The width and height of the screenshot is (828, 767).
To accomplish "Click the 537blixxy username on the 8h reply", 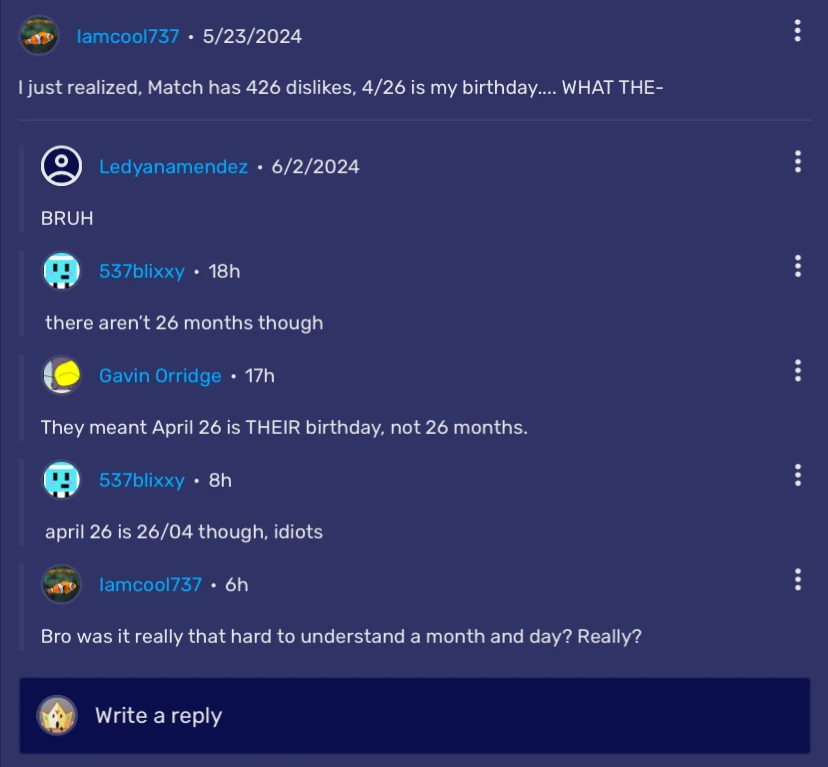I will coord(142,481).
